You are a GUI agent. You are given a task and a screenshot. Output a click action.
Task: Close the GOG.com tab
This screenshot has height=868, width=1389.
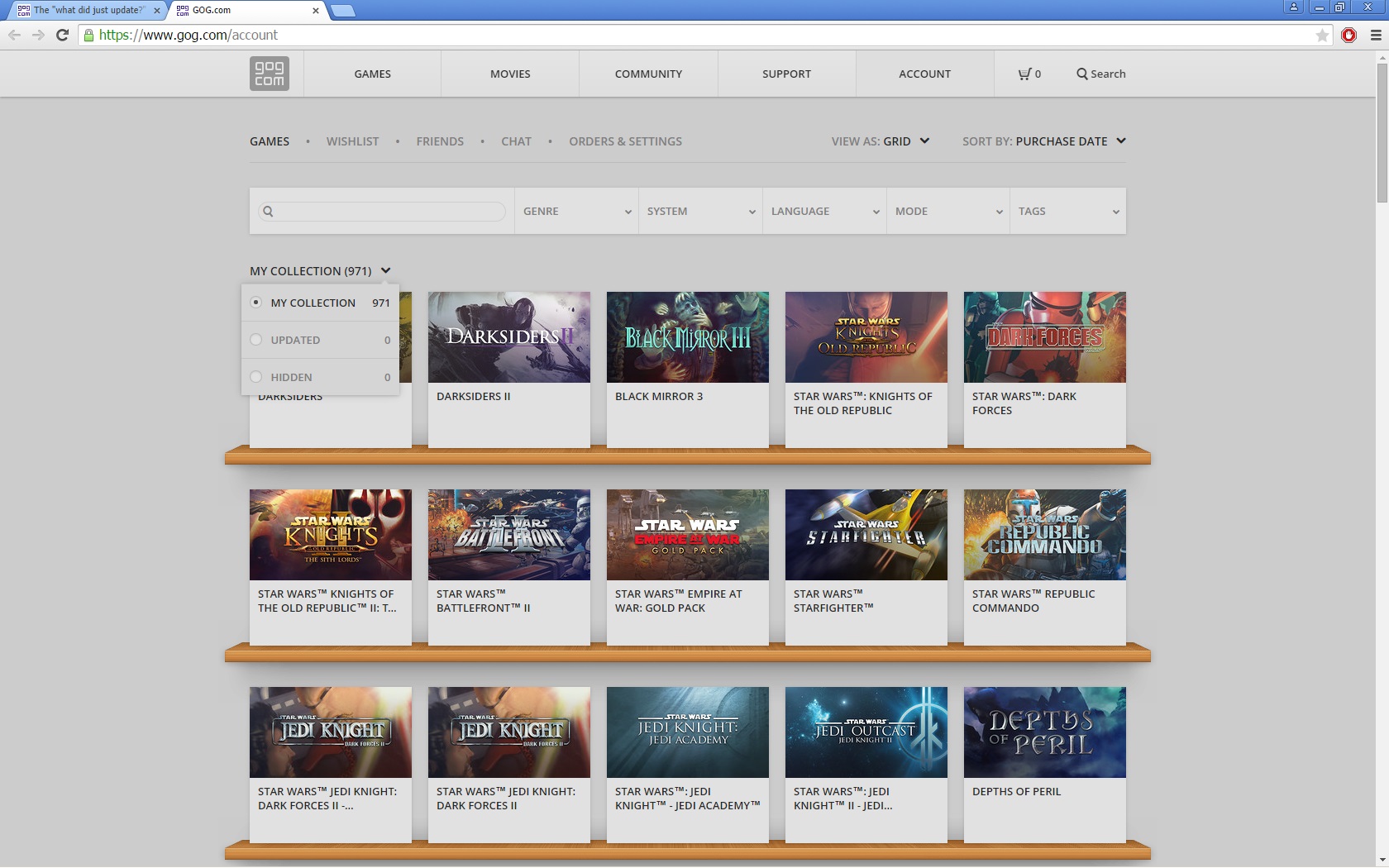[316, 11]
